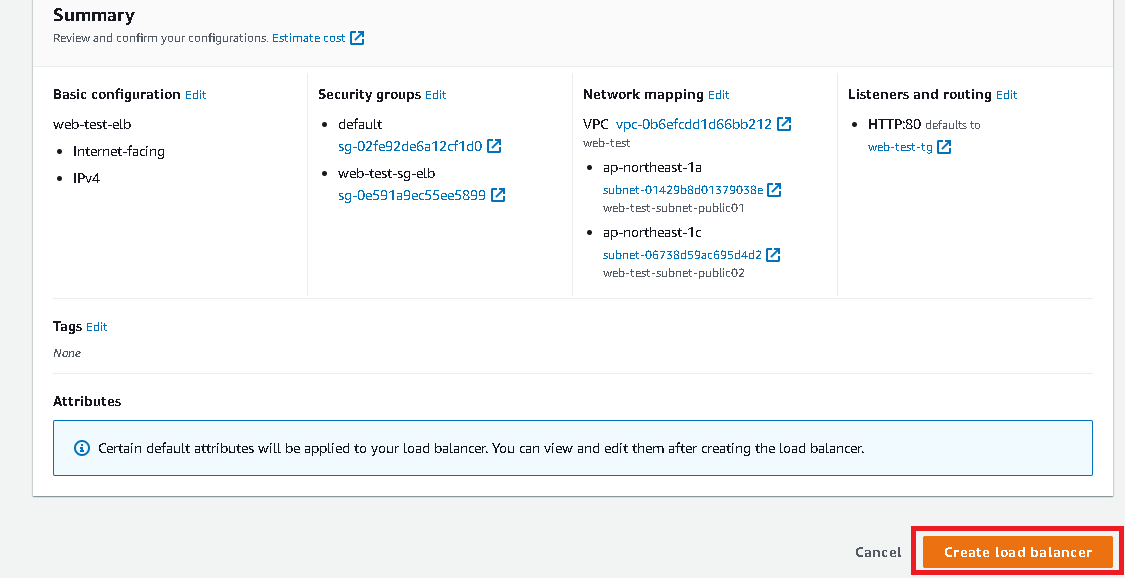Viewport: 1125px width, 578px height.
Task: Open the web-test-tg target group link
Action: (x=900, y=147)
